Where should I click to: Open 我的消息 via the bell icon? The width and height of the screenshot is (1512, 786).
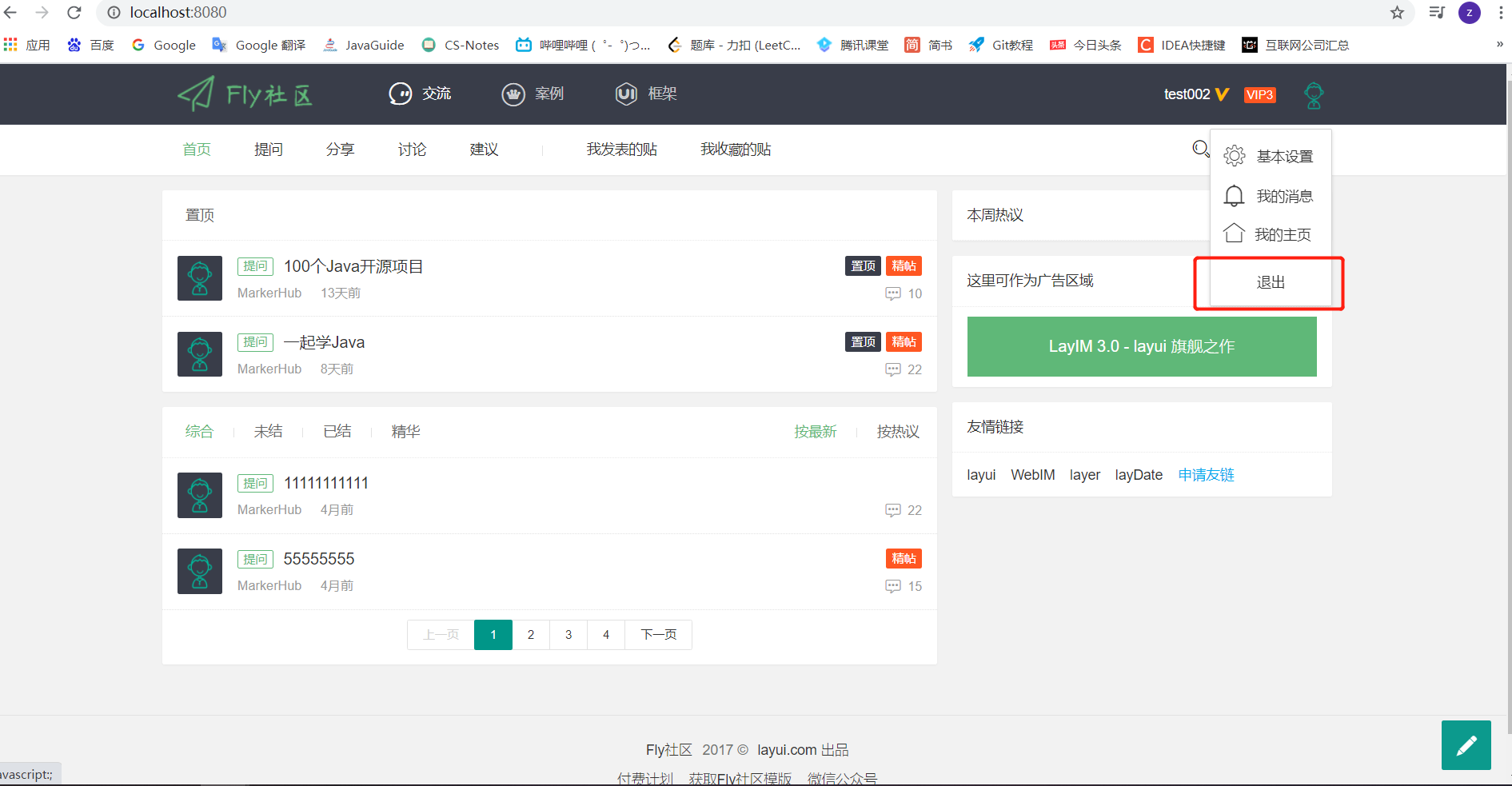tap(1234, 195)
